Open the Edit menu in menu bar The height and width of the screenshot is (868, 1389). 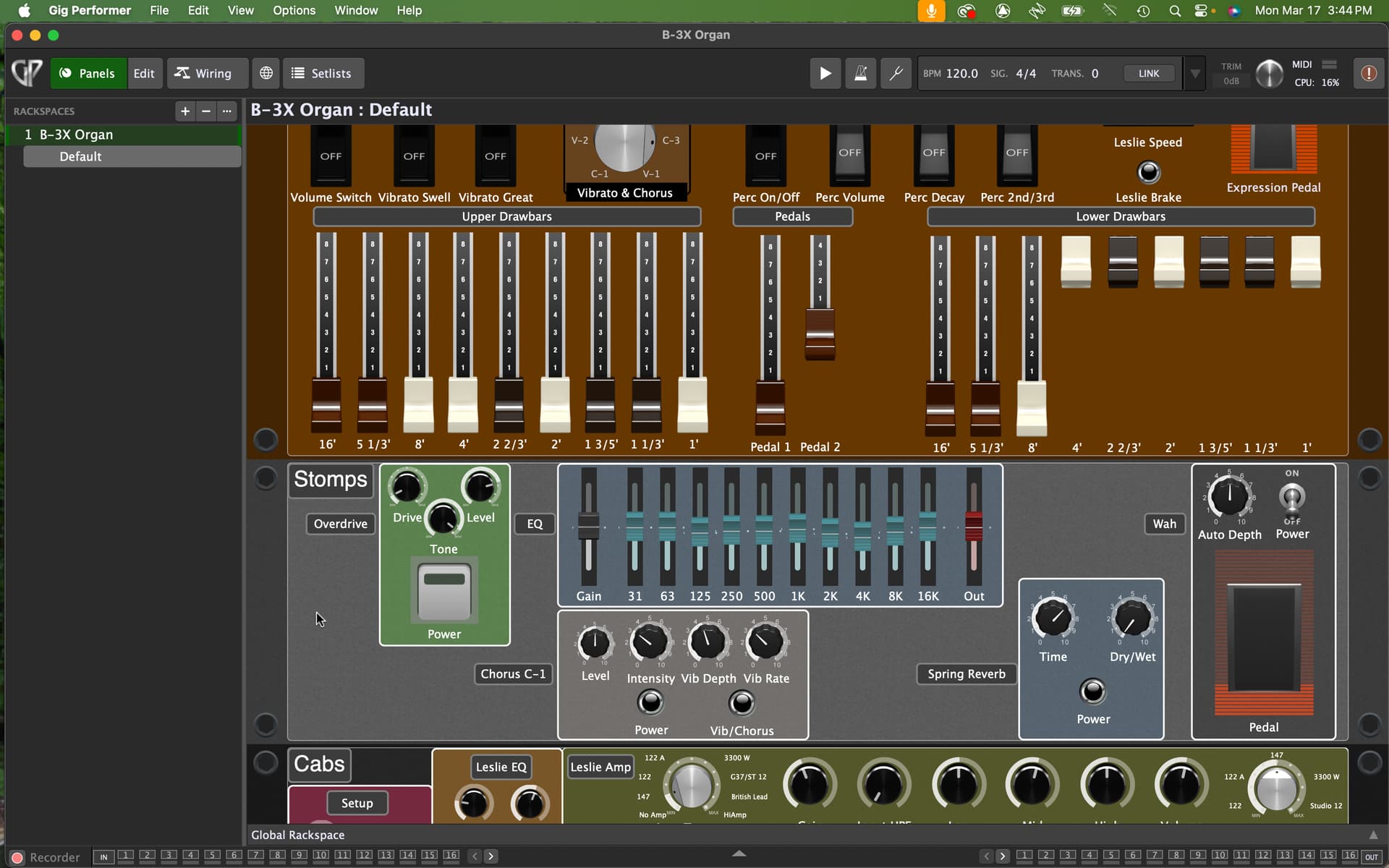point(197,11)
